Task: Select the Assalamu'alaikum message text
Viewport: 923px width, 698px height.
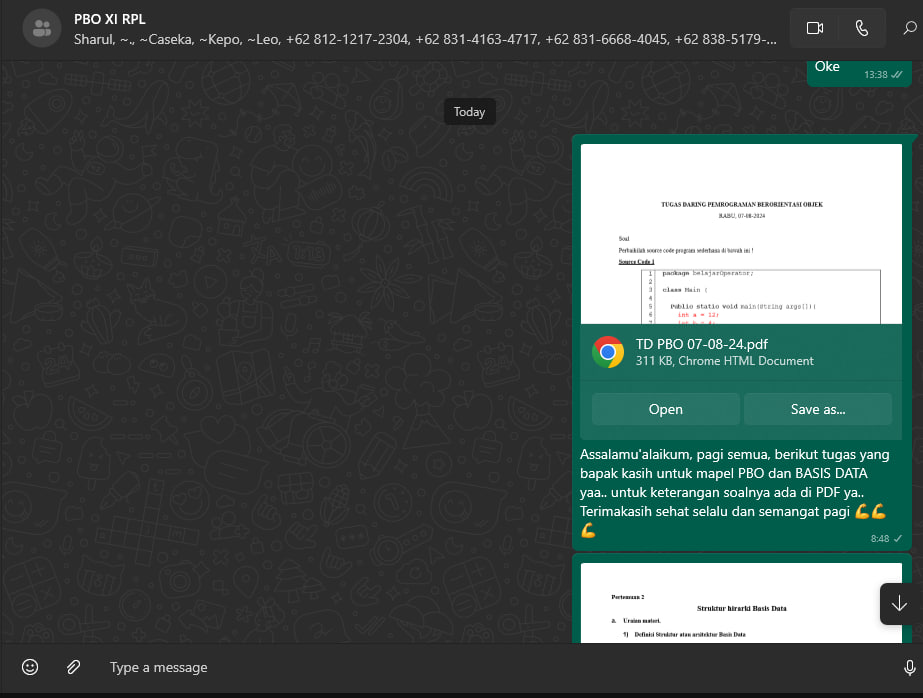Action: point(734,492)
